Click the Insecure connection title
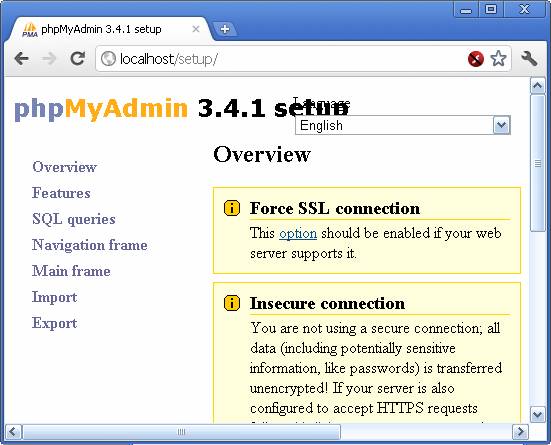This screenshot has height=445, width=551. [328, 303]
